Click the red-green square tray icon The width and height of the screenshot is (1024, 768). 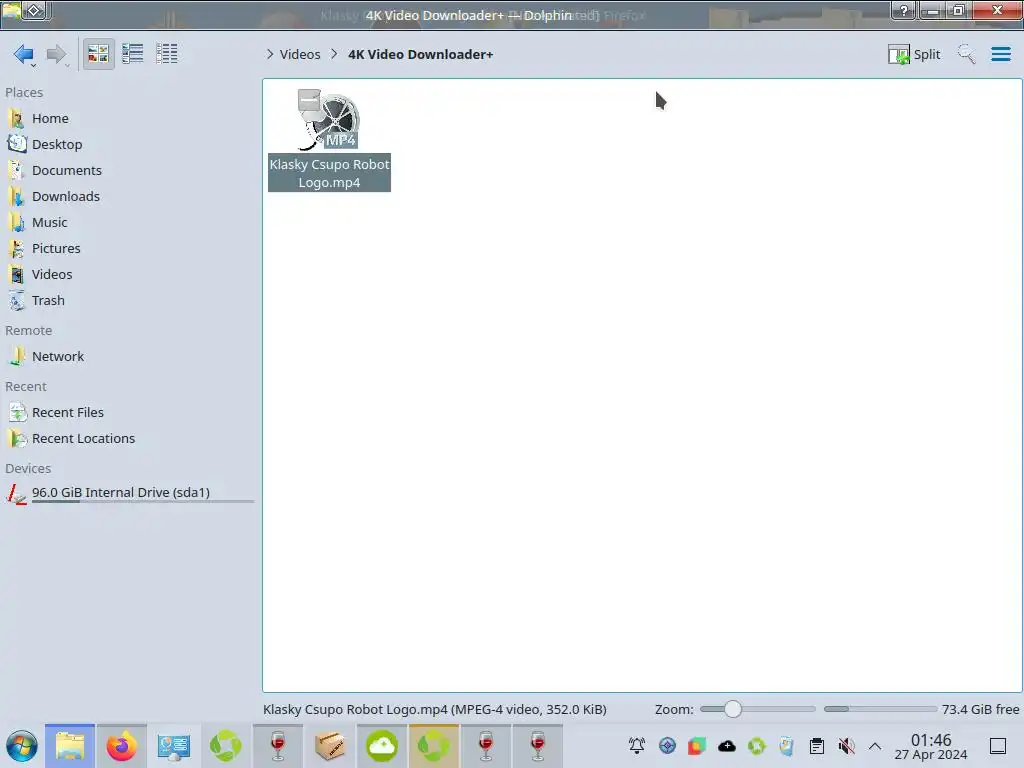[x=697, y=746]
